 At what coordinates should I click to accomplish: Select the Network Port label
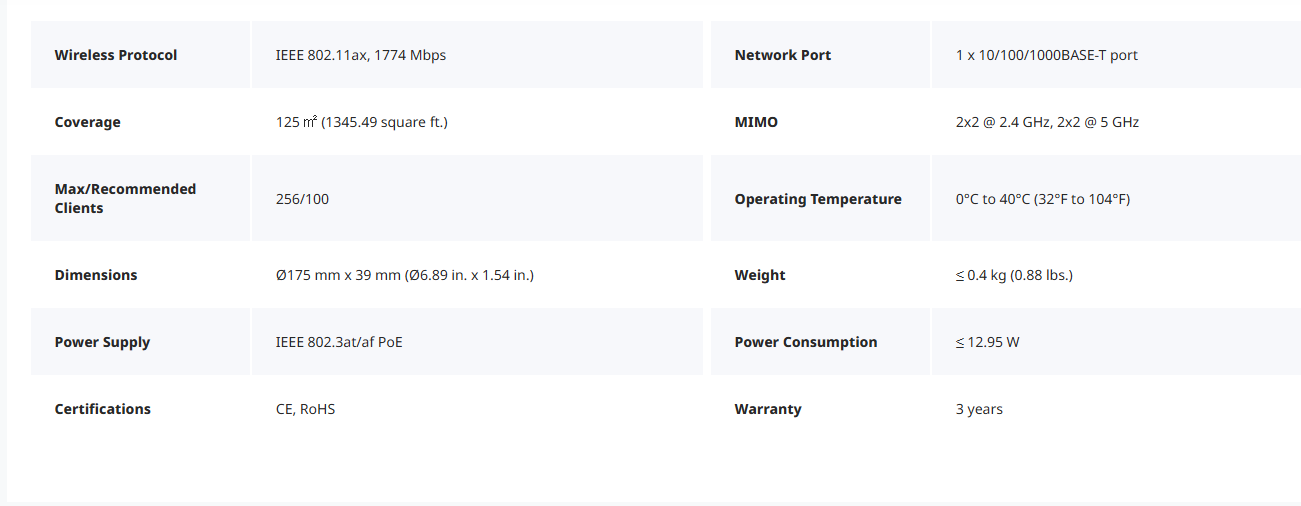(x=783, y=55)
